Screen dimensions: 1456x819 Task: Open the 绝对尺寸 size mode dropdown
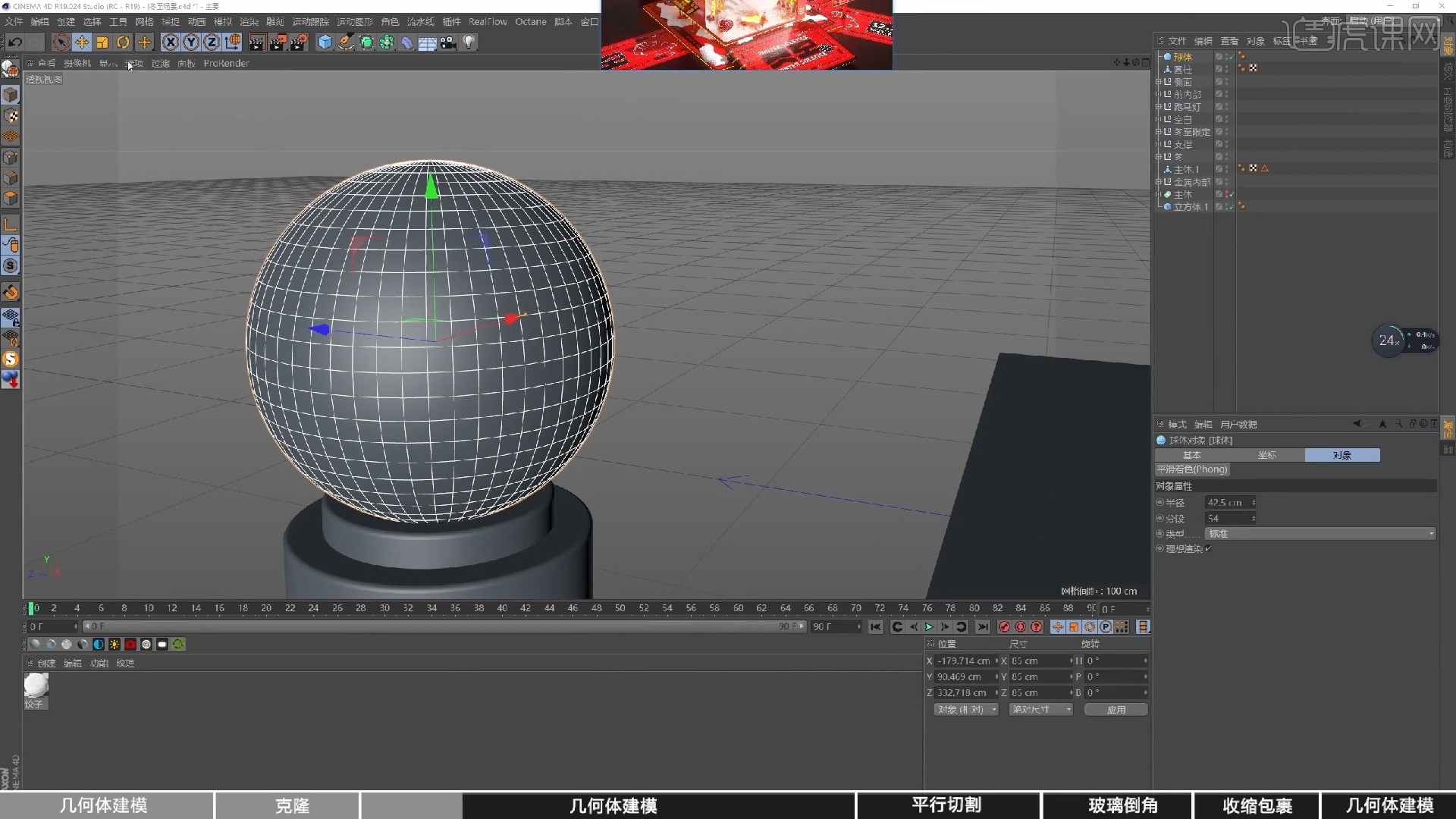pos(1040,710)
